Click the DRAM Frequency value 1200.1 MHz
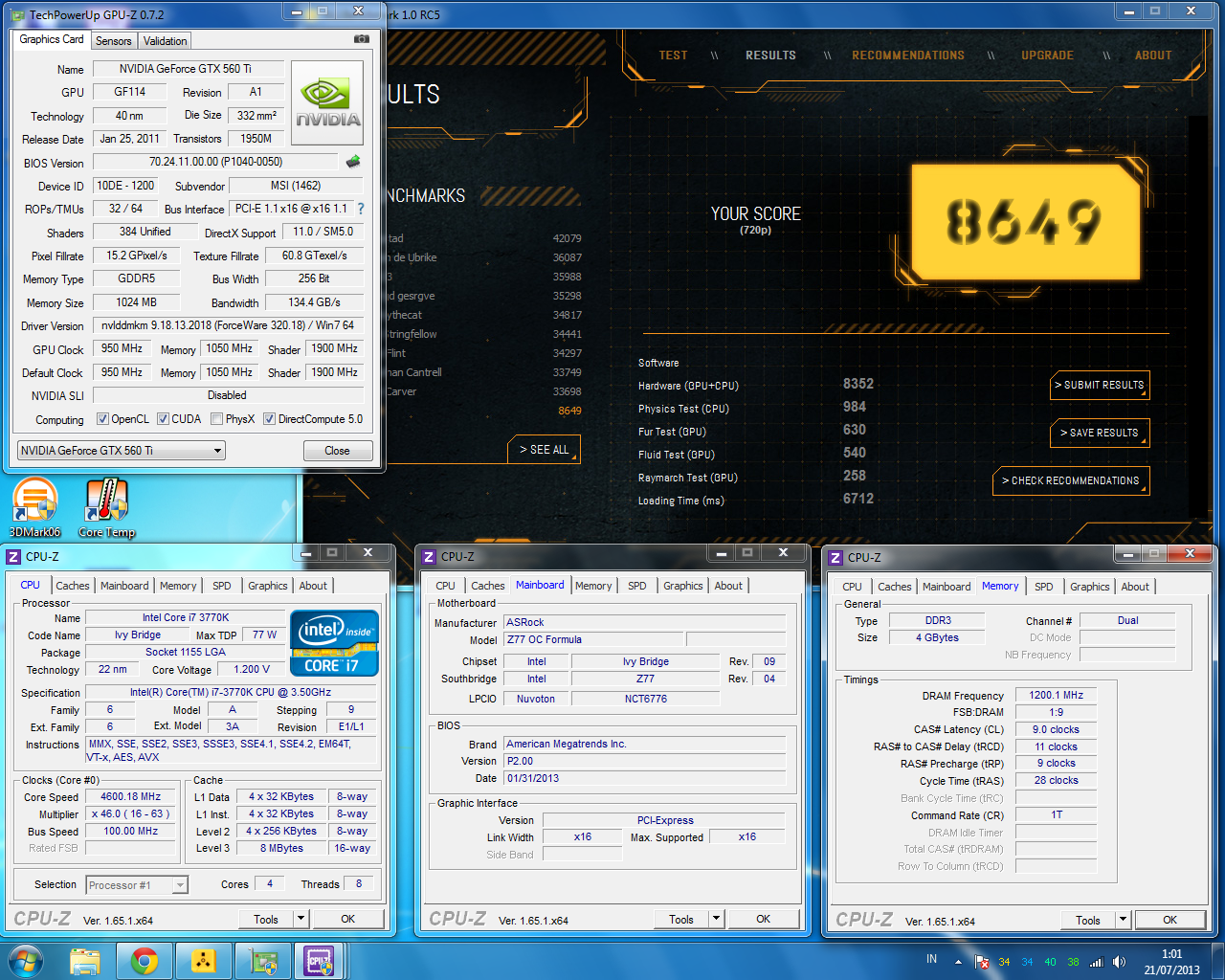1225x980 pixels. (1056, 696)
